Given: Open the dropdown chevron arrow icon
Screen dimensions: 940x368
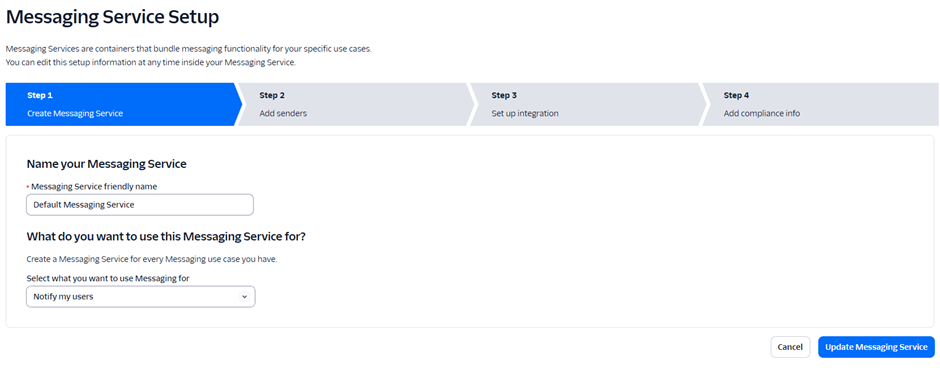Looking at the screenshot, I should (244, 297).
